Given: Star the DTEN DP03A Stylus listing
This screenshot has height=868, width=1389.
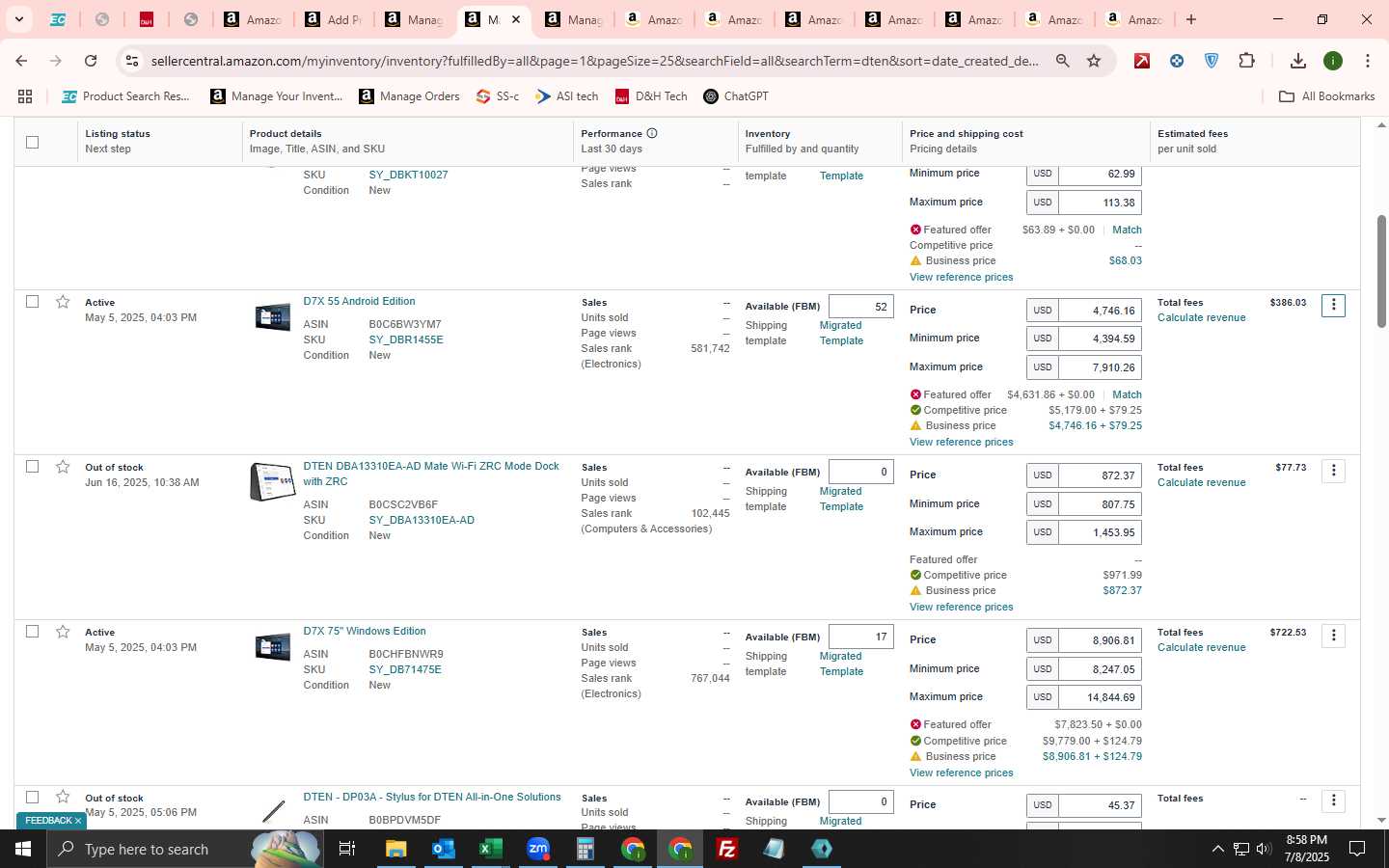Looking at the screenshot, I should point(63,797).
